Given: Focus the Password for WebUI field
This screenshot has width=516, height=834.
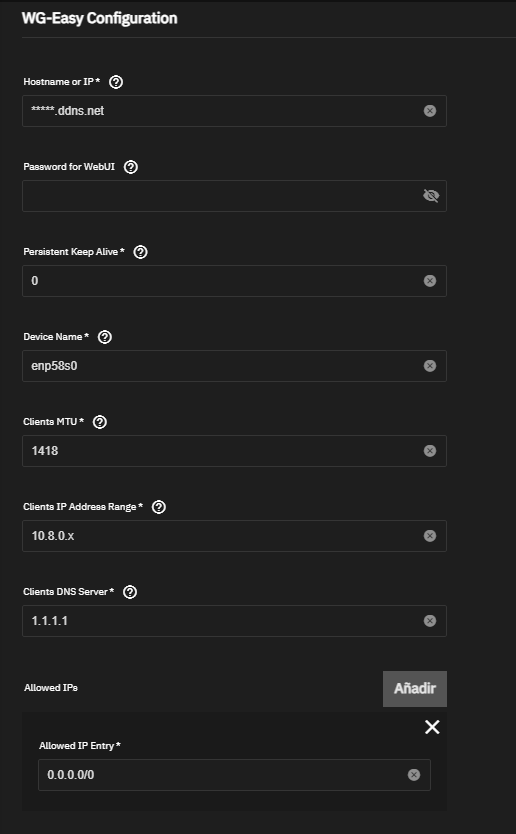Looking at the screenshot, I should click(x=221, y=196).
